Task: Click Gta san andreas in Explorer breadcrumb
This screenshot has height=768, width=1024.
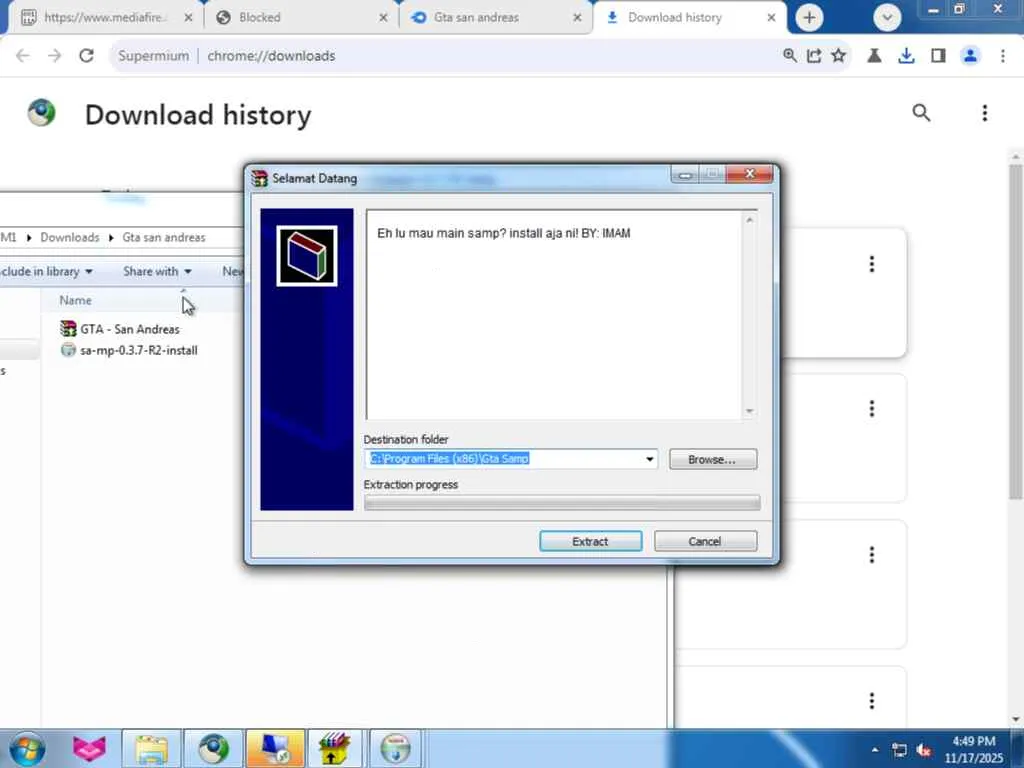Action: click(x=164, y=237)
